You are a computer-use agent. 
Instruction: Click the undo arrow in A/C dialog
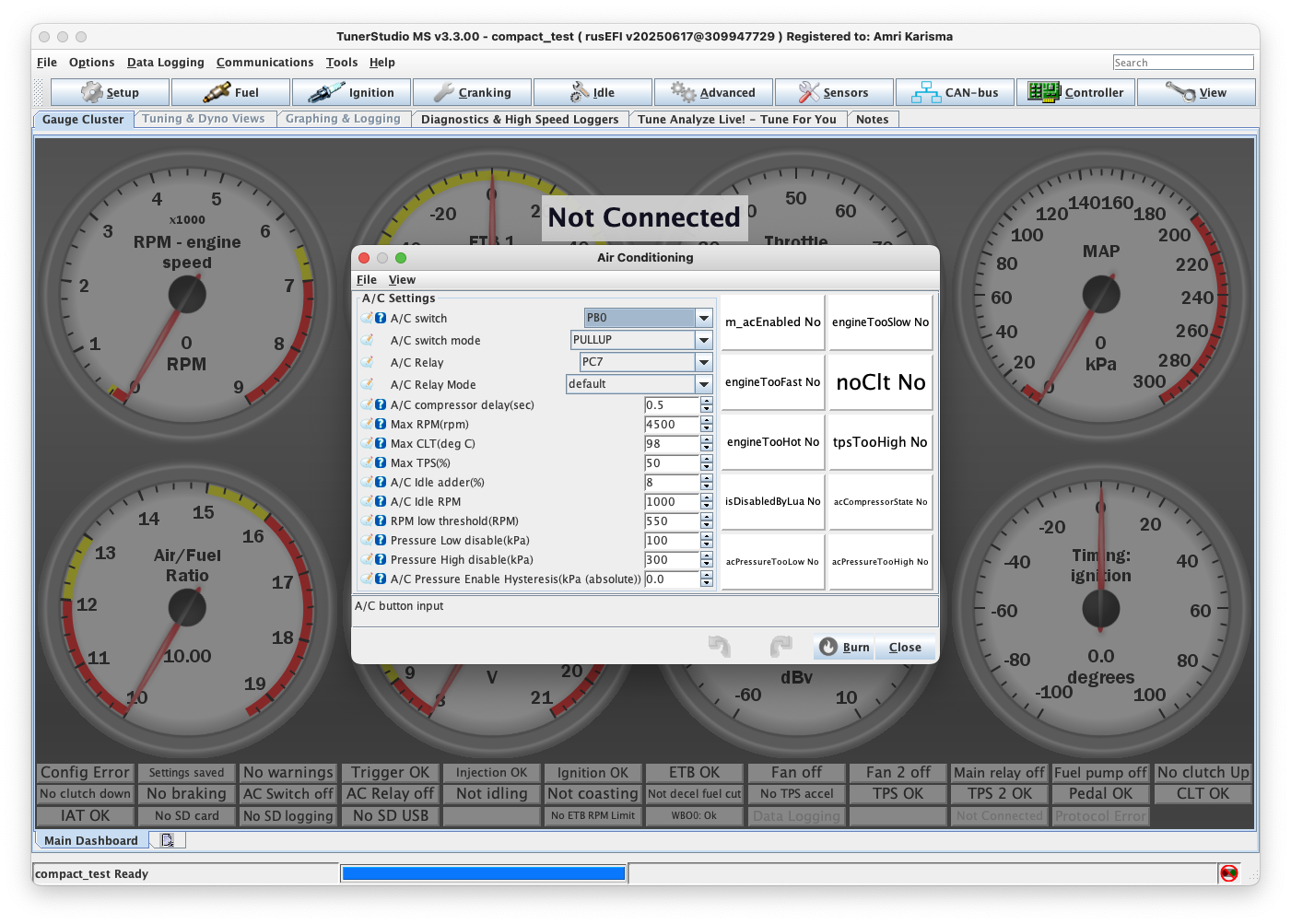pyautogui.click(x=719, y=647)
